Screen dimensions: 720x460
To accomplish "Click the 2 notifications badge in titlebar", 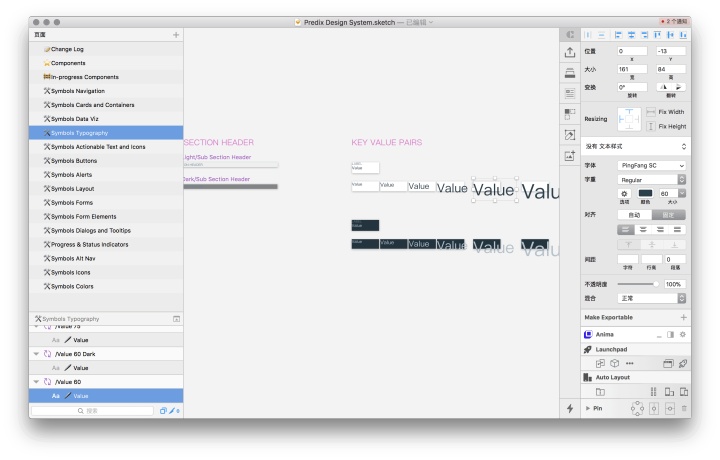I will click(x=674, y=22).
